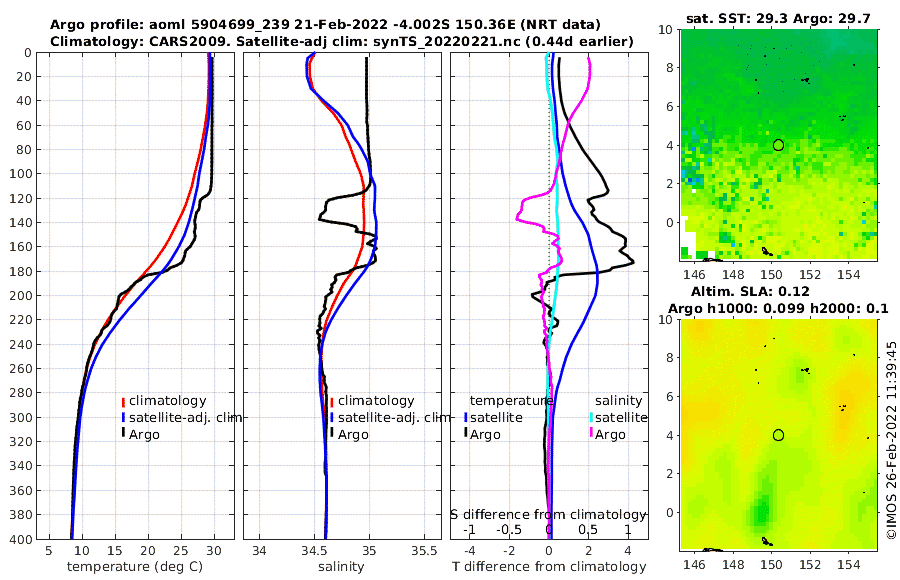Click the Argo position circle on SLA map

778,435
